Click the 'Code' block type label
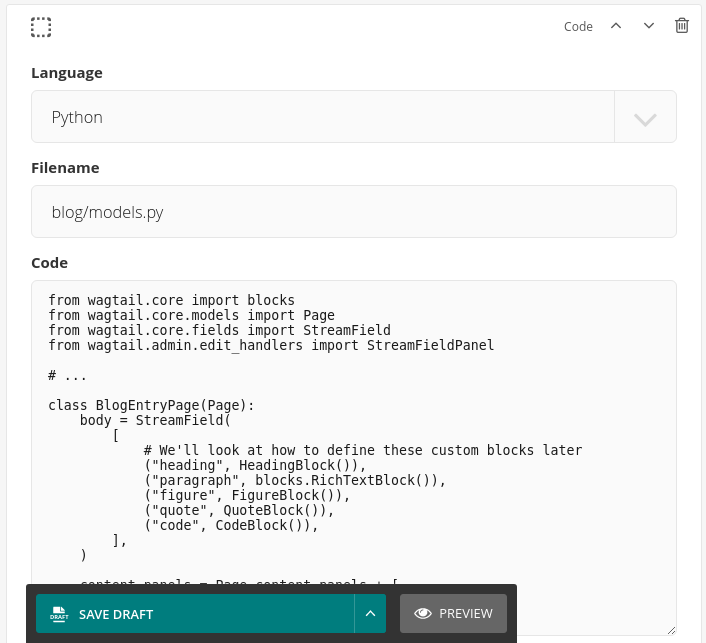 (x=578, y=27)
